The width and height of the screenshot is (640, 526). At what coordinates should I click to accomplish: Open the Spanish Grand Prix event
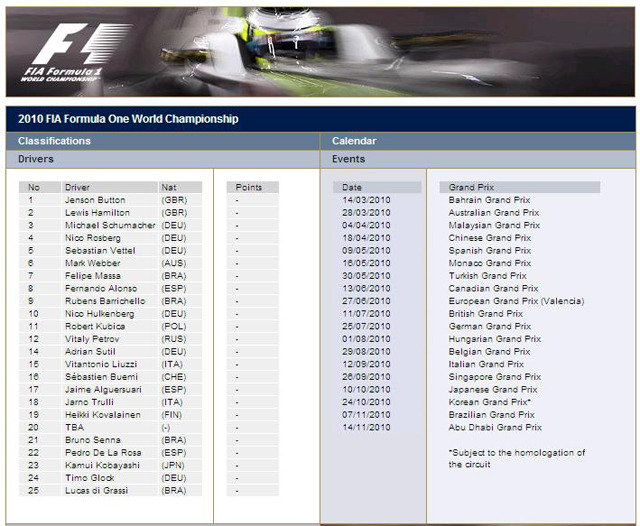coord(490,251)
